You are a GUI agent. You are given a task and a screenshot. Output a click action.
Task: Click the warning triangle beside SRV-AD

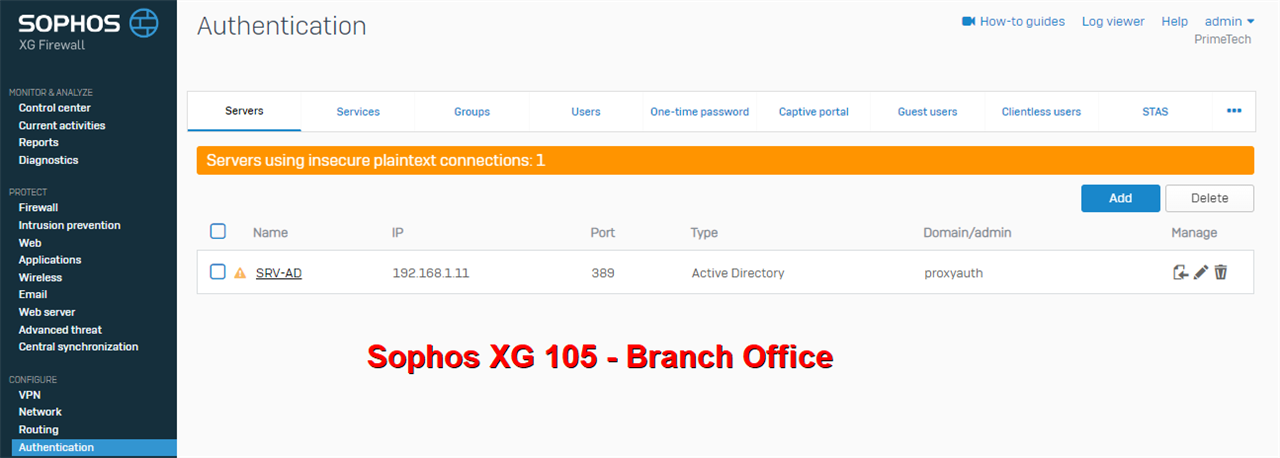pos(240,273)
